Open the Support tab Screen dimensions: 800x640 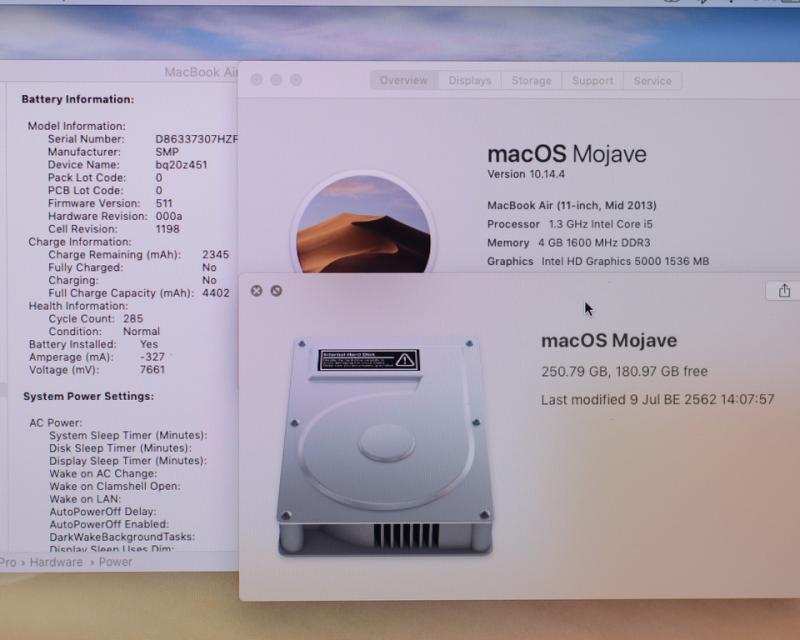point(592,81)
